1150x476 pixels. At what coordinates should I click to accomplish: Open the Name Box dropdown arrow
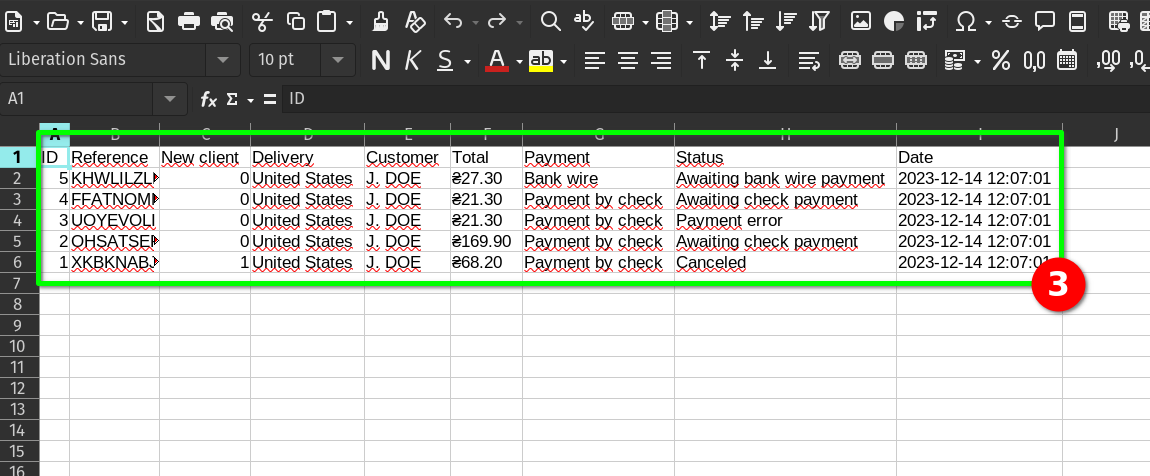tap(170, 99)
